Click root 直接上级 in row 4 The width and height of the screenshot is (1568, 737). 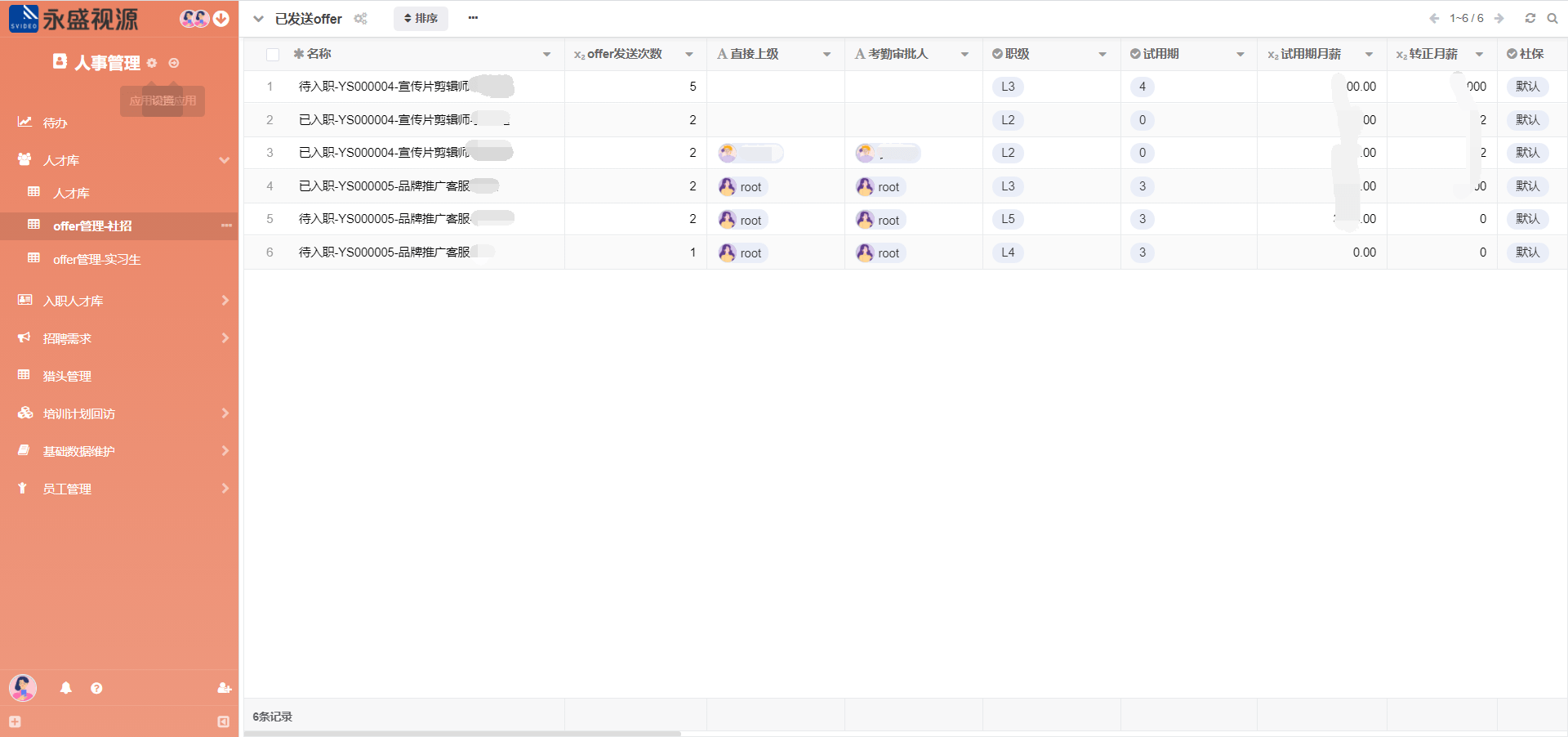click(742, 186)
